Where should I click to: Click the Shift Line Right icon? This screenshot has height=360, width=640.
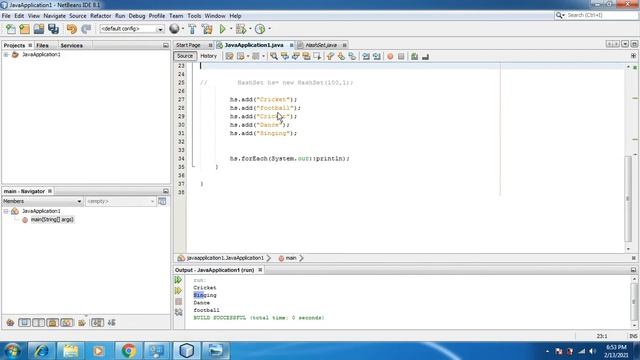(x=376, y=56)
